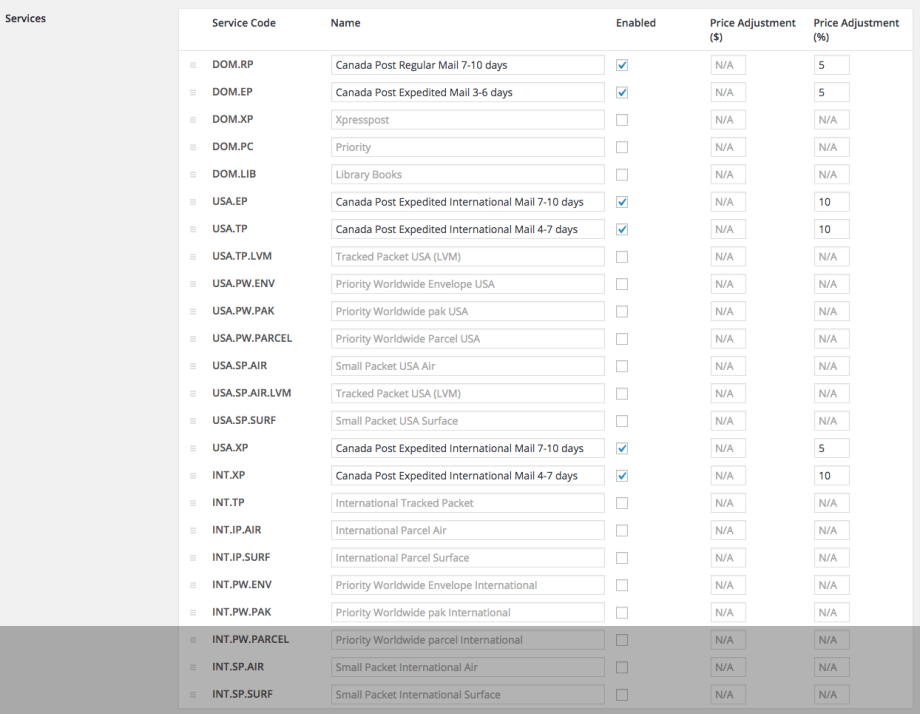The image size is (920, 714).
Task: Change the percent price adjustment for USA.XP
Action: coord(831,448)
